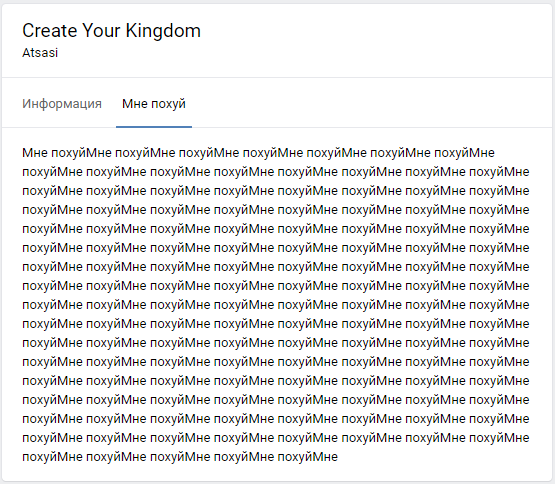Click the second line of the description text
555x484 pixels.
tap(276, 172)
